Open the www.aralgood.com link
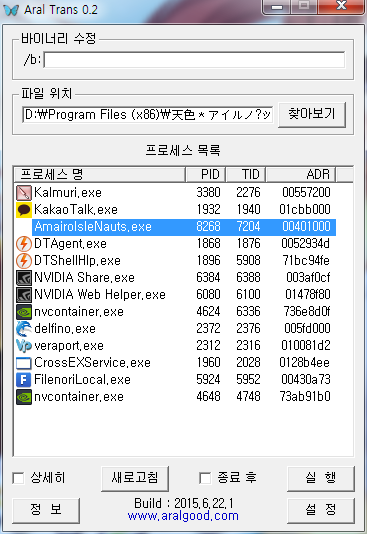The image size is (367, 534). point(183,516)
